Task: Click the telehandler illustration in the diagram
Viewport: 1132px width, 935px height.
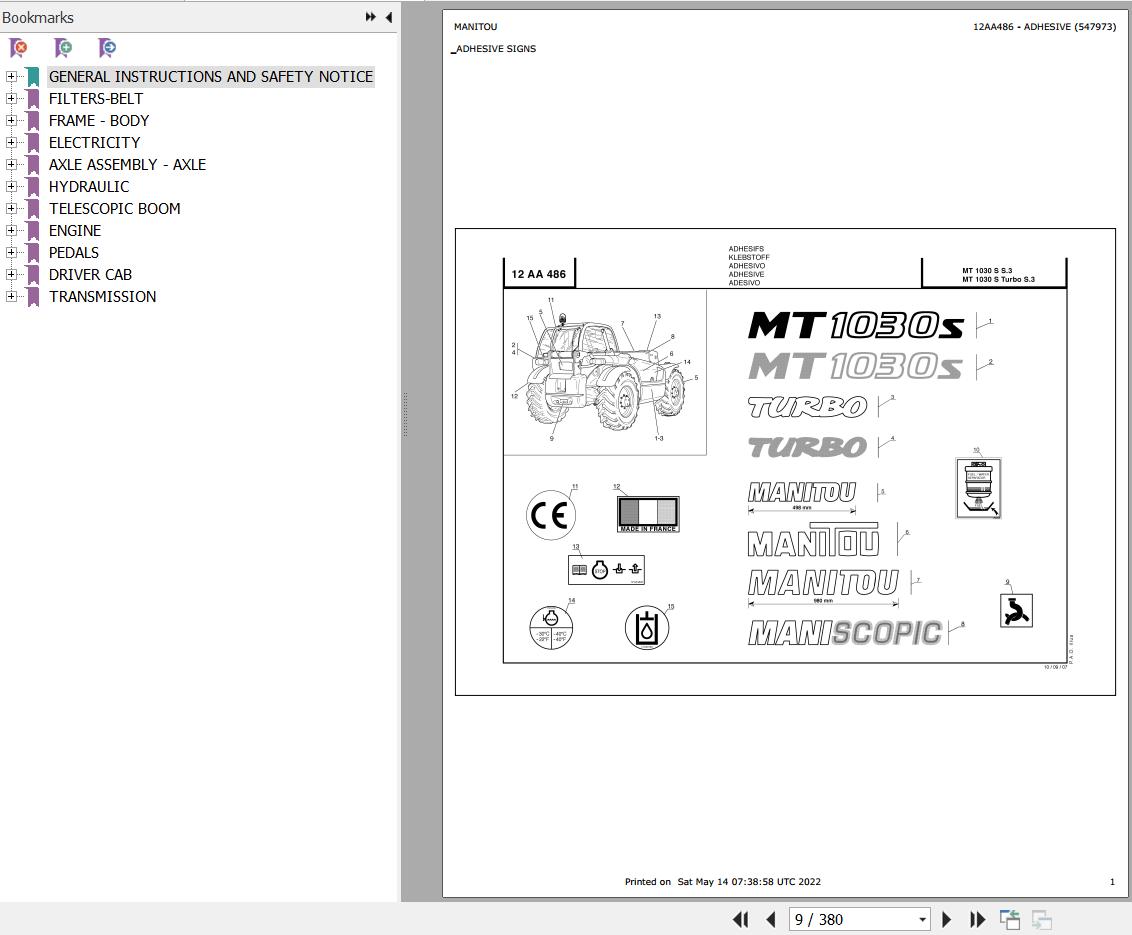Action: (x=605, y=373)
